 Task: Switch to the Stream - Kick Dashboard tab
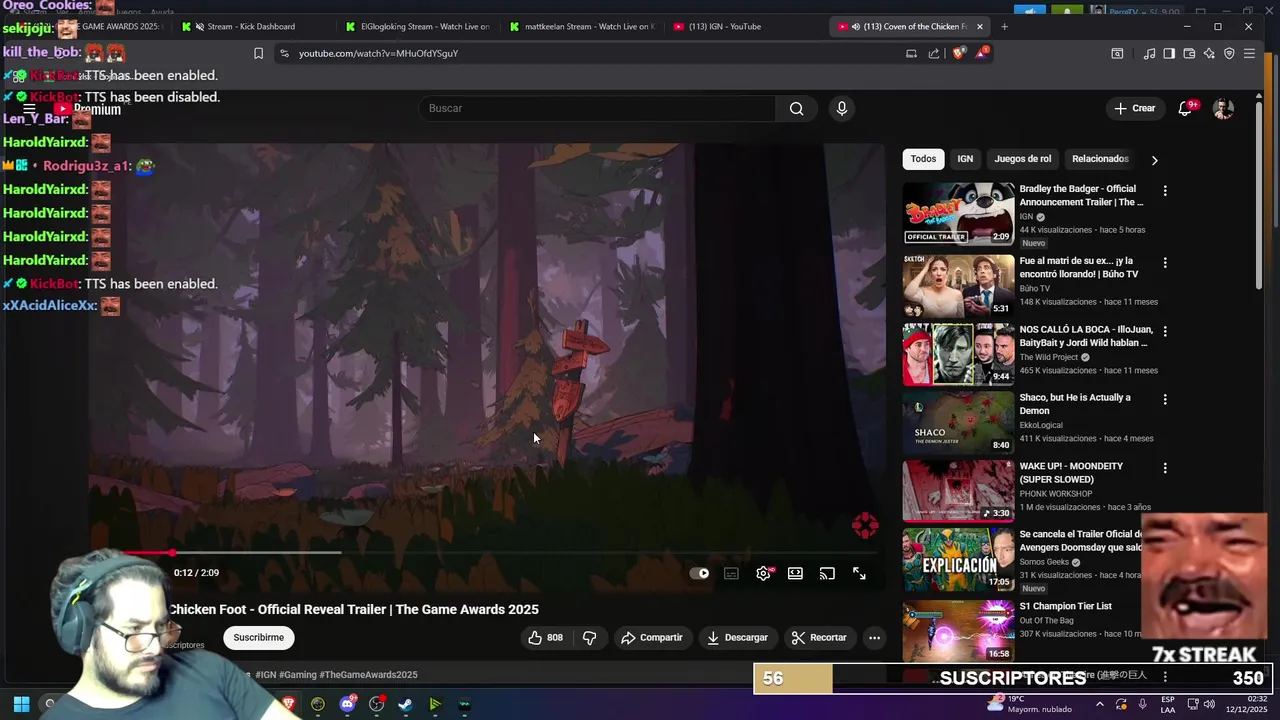coord(253,26)
